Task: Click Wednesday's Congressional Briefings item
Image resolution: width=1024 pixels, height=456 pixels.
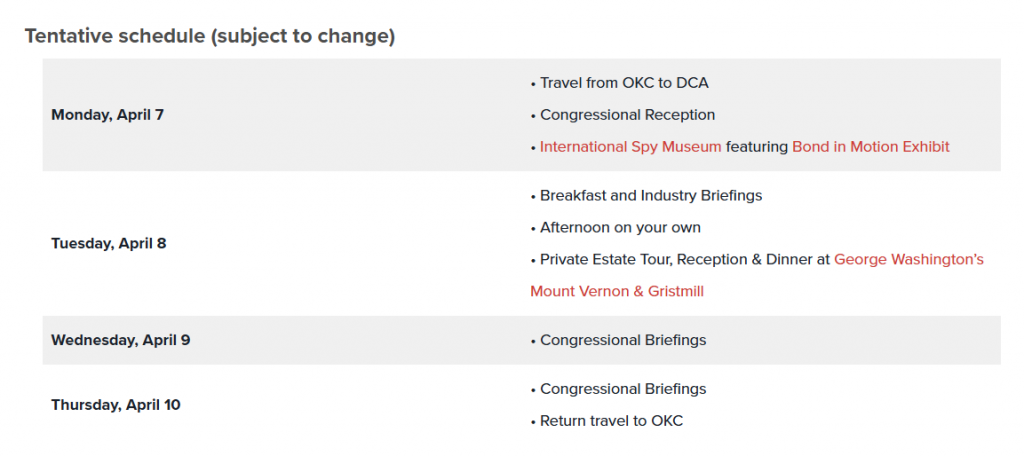Action: click(622, 340)
